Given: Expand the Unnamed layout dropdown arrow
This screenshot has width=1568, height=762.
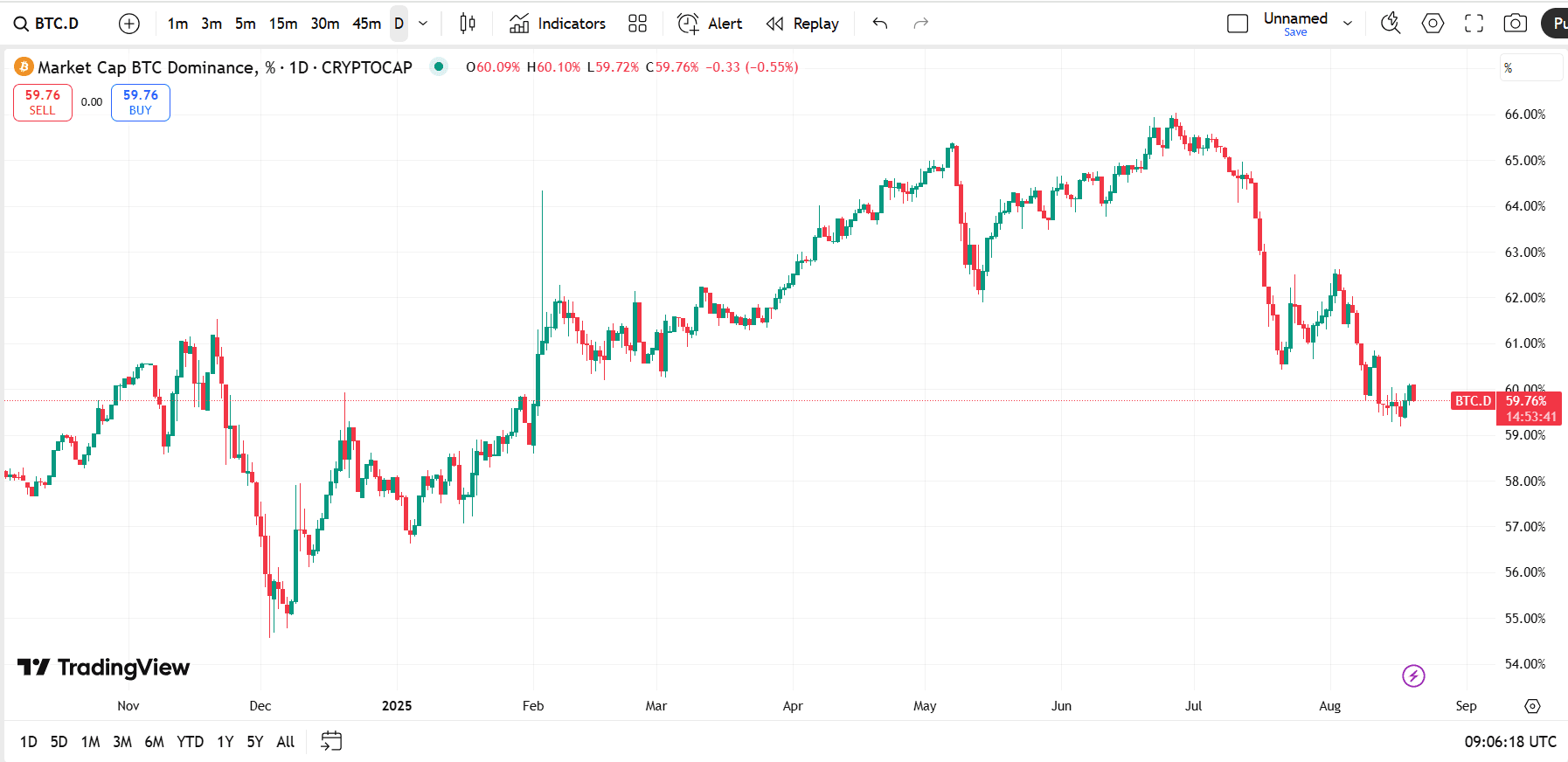Looking at the screenshot, I should point(1348,24).
